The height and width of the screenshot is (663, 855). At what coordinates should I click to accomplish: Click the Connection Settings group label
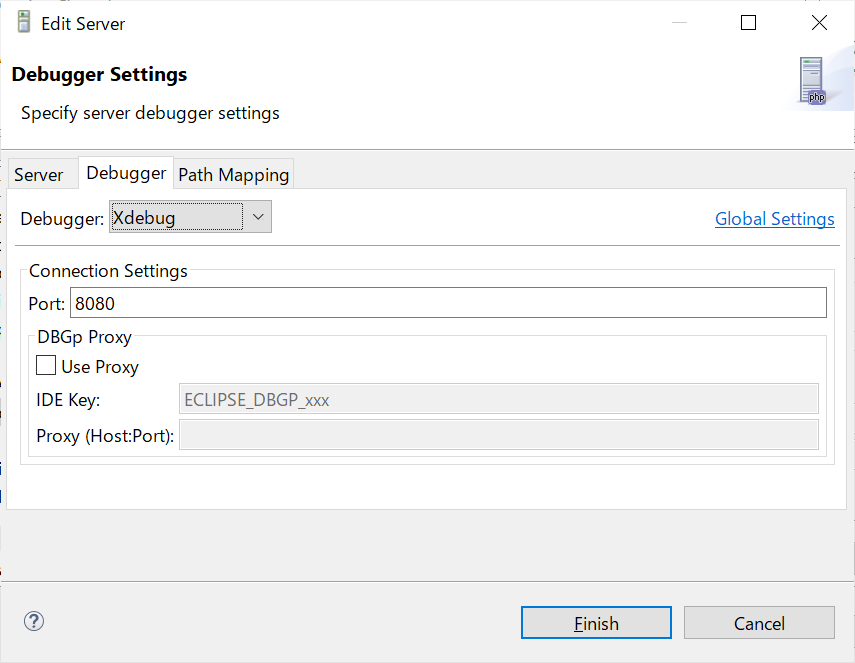(x=108, y=271)
